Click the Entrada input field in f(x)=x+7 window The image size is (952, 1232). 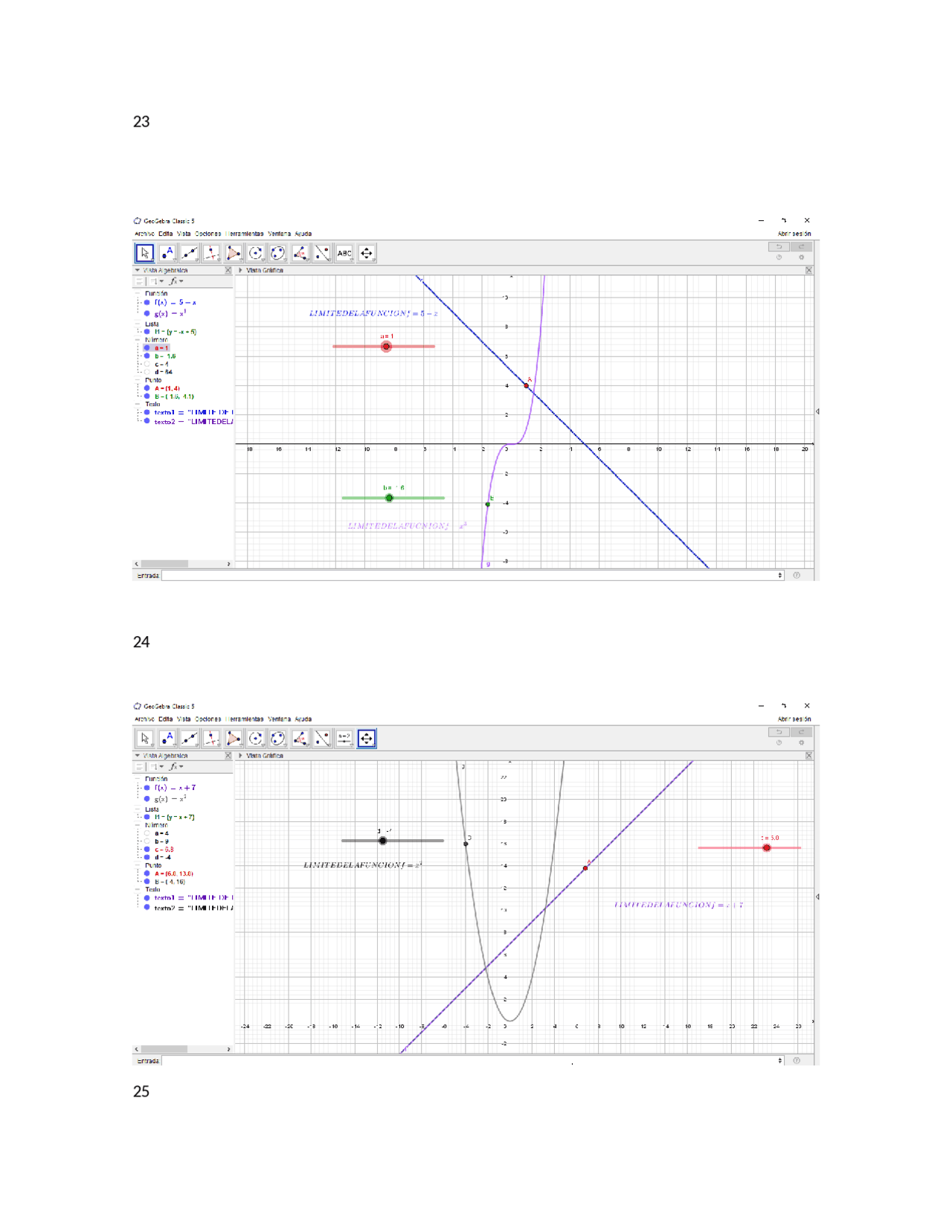tap(473, 1060)
